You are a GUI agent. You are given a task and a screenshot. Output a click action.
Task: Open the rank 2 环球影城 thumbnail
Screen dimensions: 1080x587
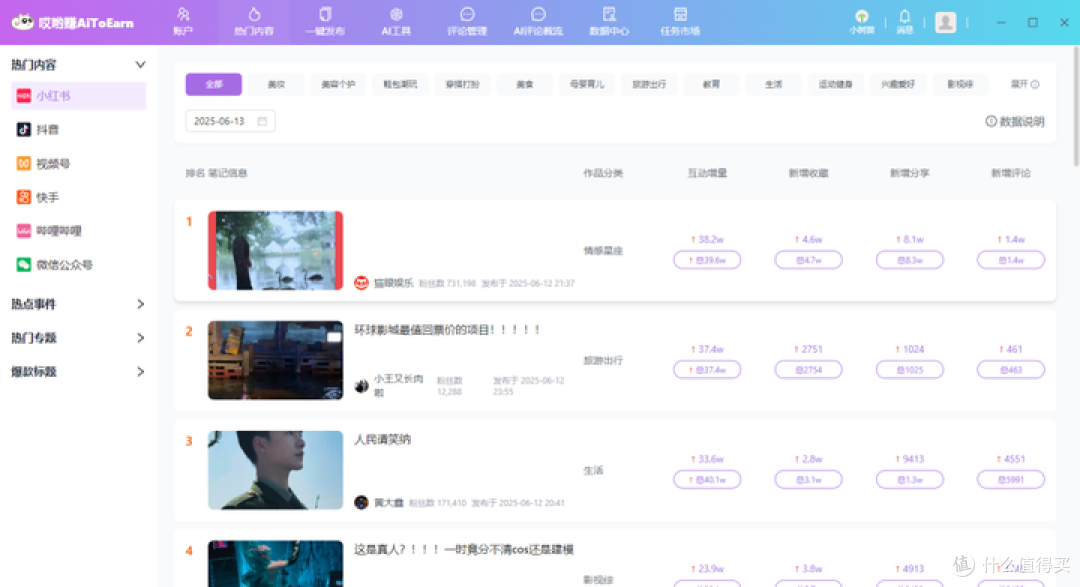pos(276,360)
